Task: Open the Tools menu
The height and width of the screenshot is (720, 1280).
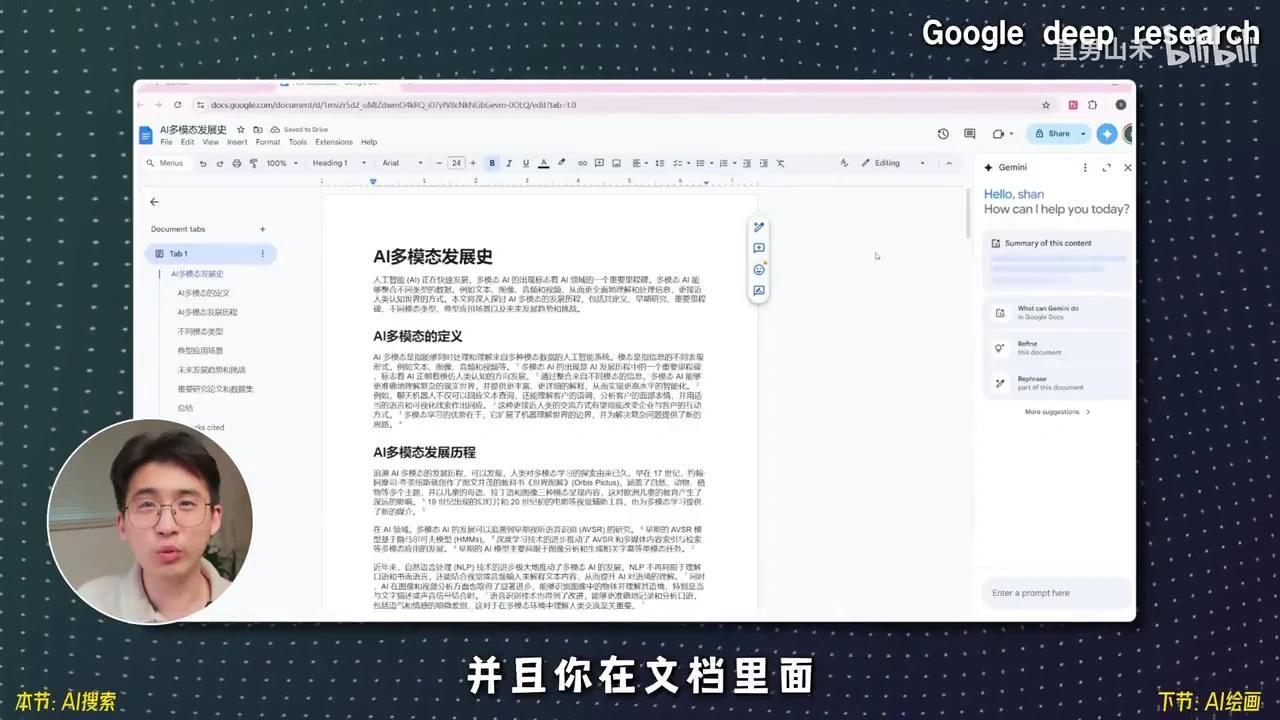Action: [x=298, y=142]
